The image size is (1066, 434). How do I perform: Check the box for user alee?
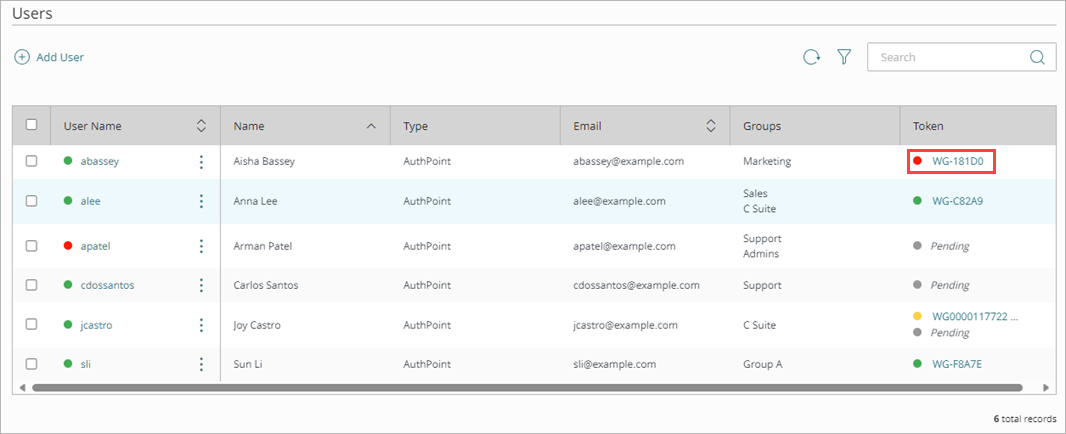(x=31, y=201)
